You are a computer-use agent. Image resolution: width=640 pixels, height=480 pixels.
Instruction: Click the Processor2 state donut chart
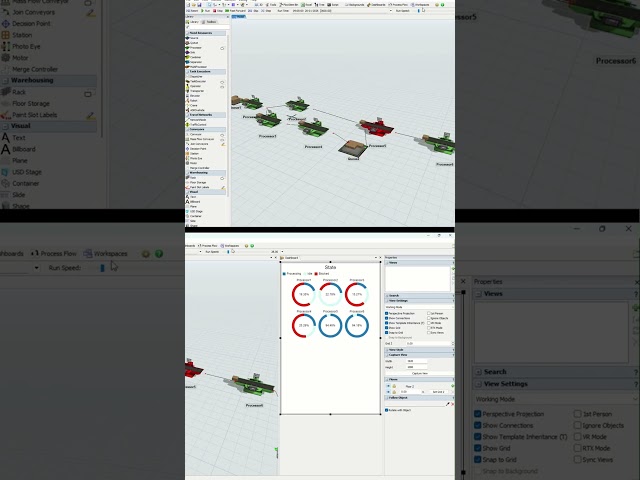(330, 294)
